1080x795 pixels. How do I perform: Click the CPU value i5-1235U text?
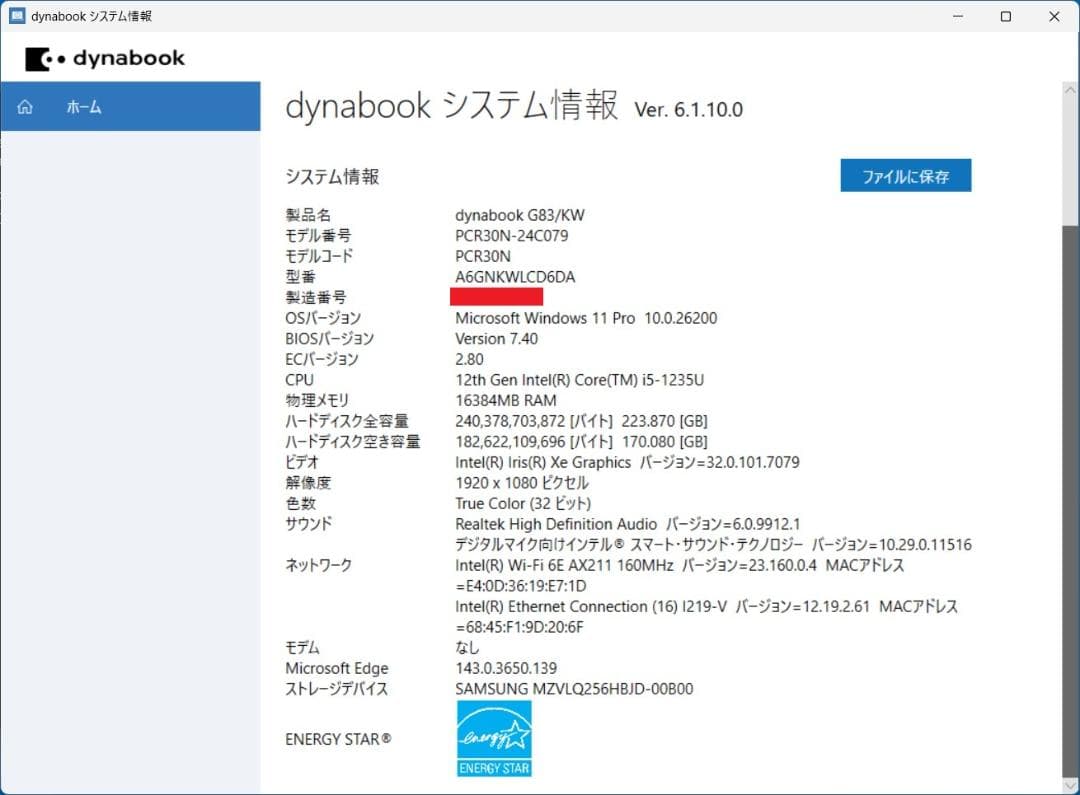(590, 379)
